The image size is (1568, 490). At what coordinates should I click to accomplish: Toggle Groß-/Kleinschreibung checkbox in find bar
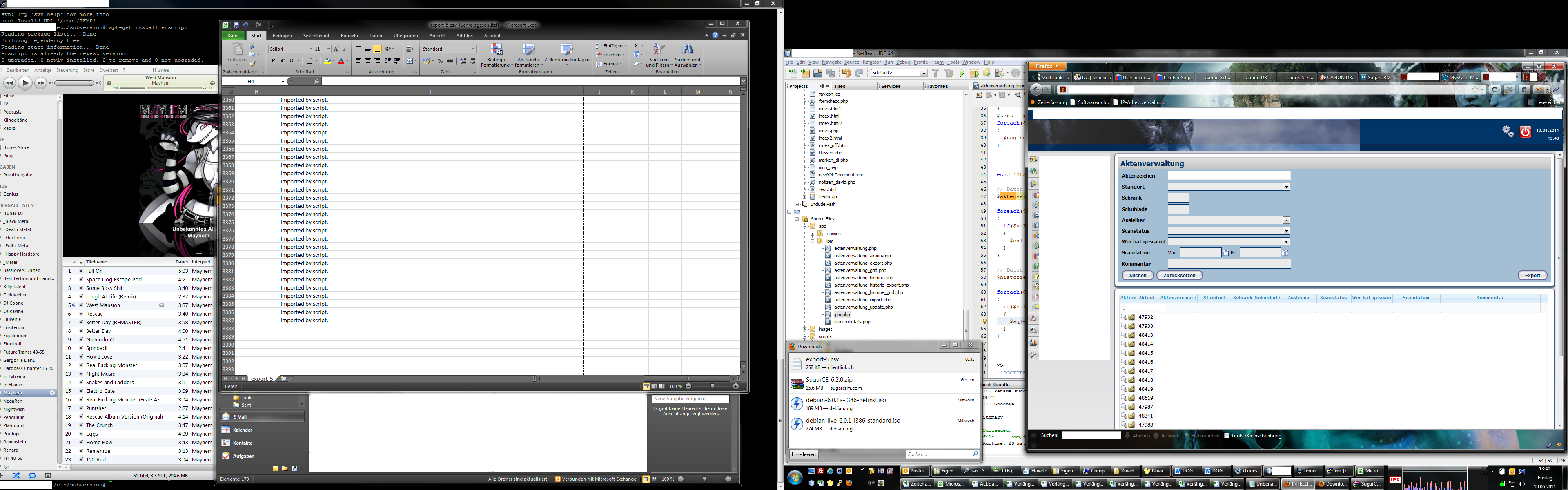(x=1227, y=436)
